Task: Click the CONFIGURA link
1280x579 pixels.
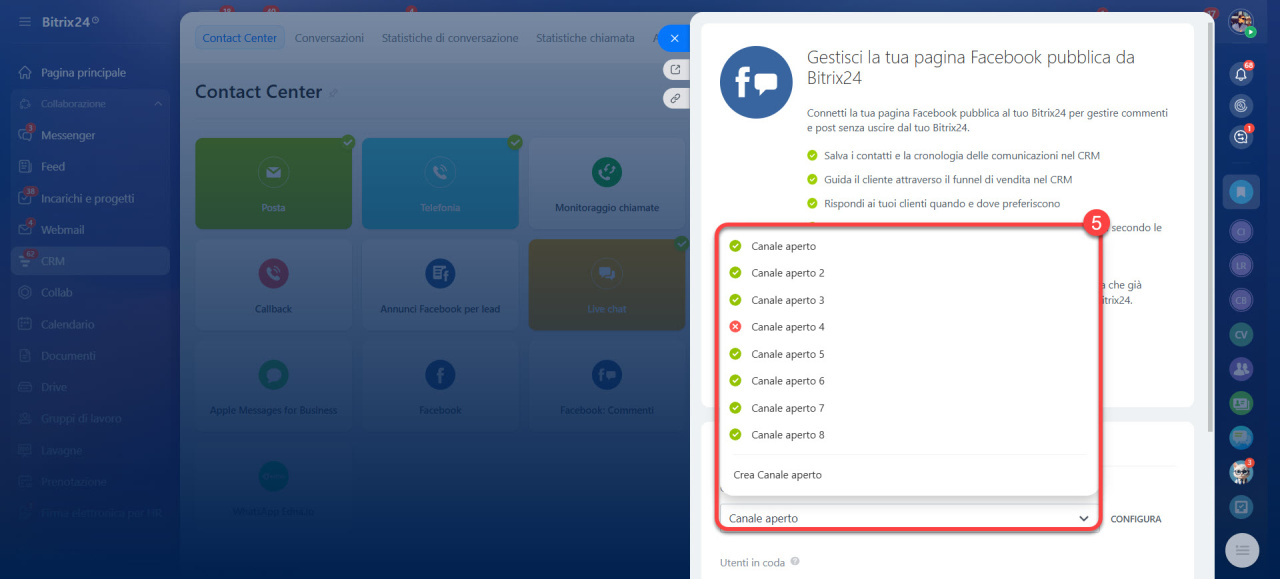Action: (x=1135, y=519)
